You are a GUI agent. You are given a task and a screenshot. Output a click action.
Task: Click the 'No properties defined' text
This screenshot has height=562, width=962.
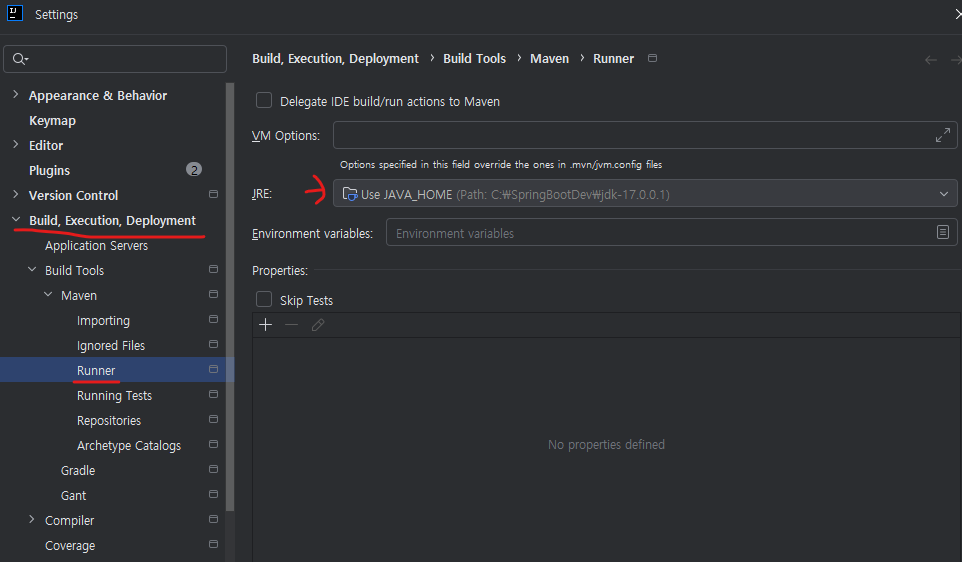point(606,444)
